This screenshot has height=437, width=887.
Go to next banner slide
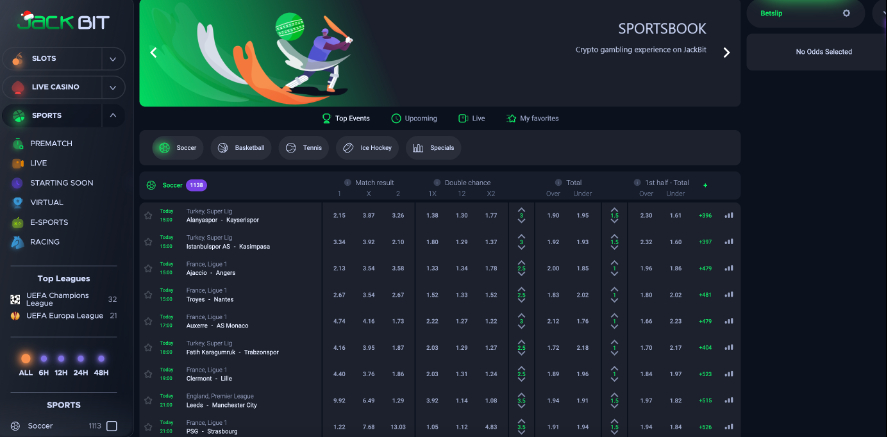(727, 53)
